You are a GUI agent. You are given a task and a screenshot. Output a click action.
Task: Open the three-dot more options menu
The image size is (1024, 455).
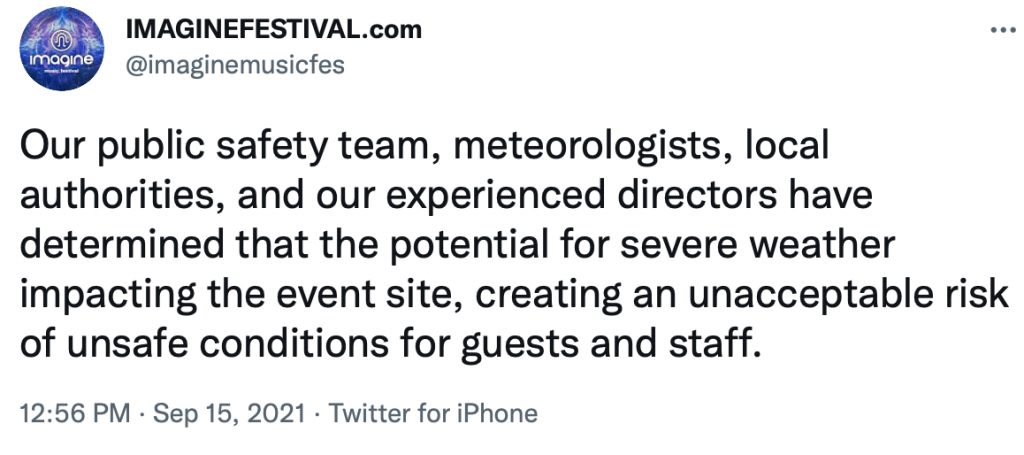tap(1004, 29)
